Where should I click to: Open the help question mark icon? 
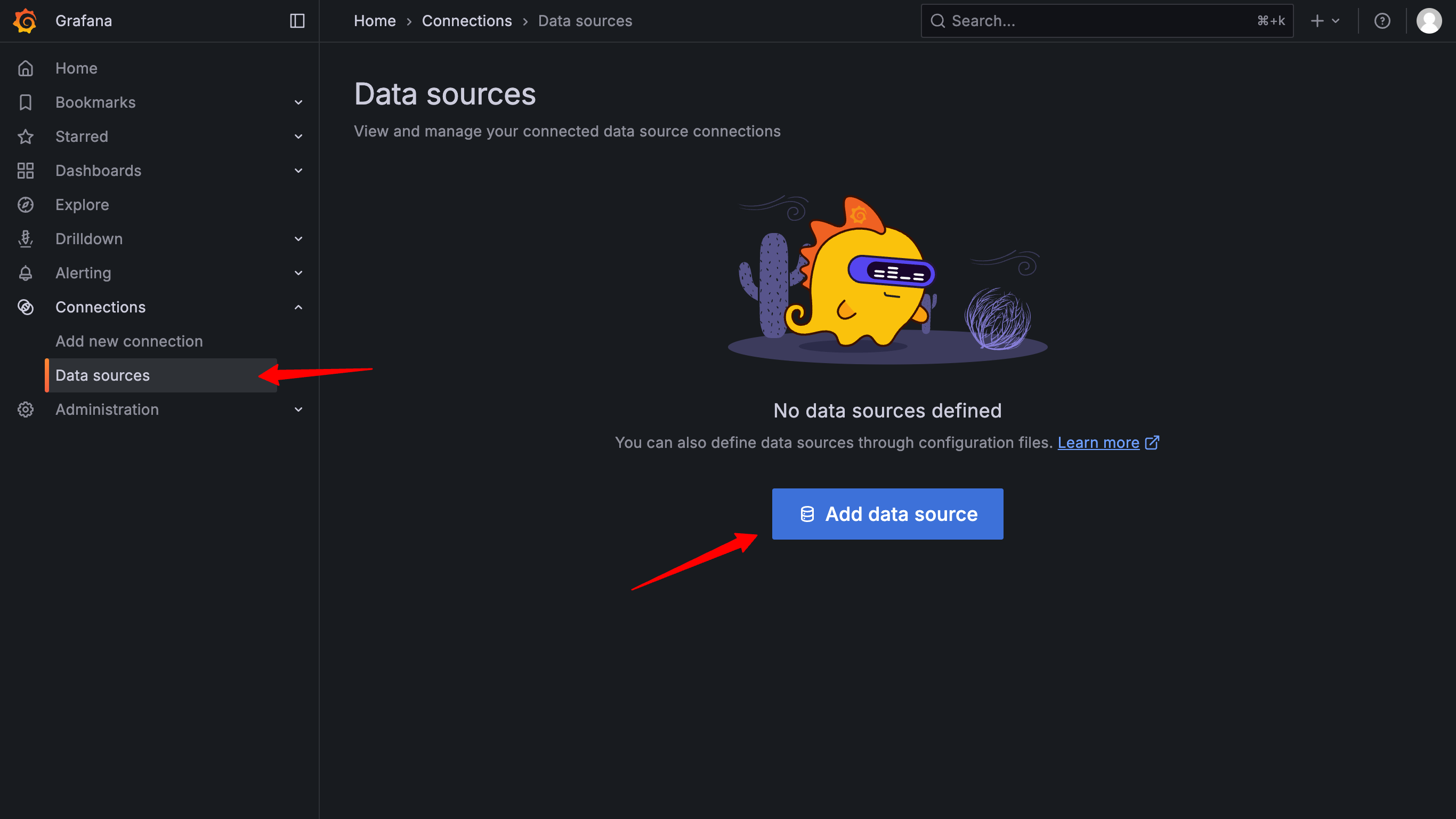point(1382,21)
